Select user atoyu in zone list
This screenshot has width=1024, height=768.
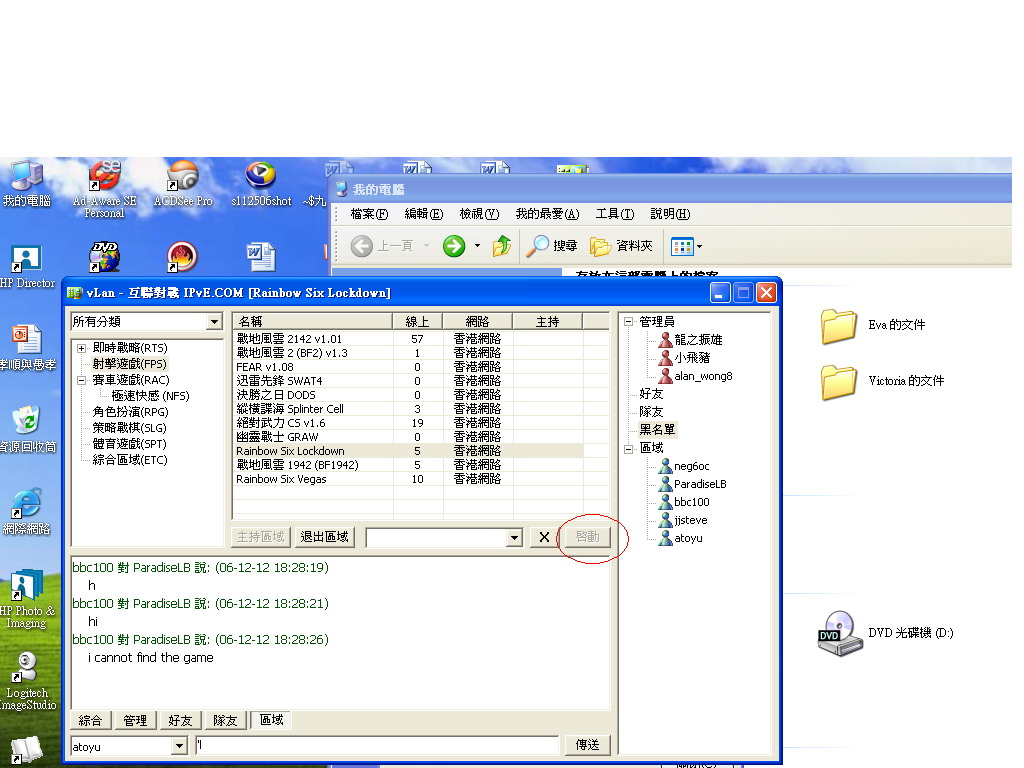tap(680, 538)
